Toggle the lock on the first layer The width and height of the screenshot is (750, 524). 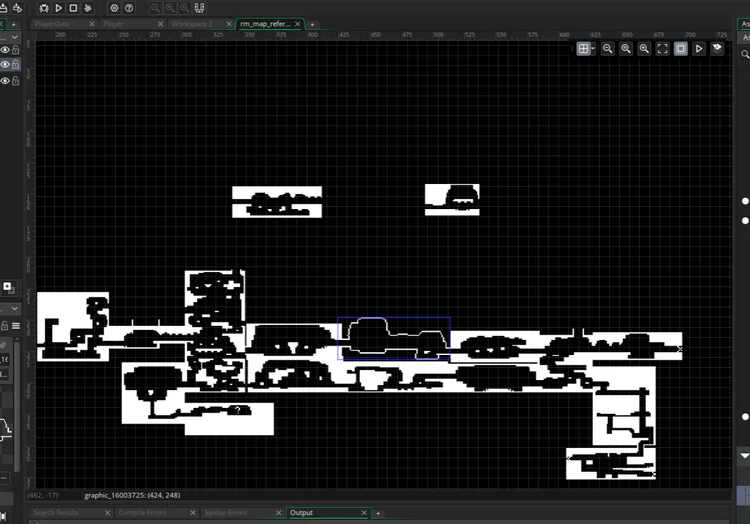pyautogui.click(x=16, y=50)
